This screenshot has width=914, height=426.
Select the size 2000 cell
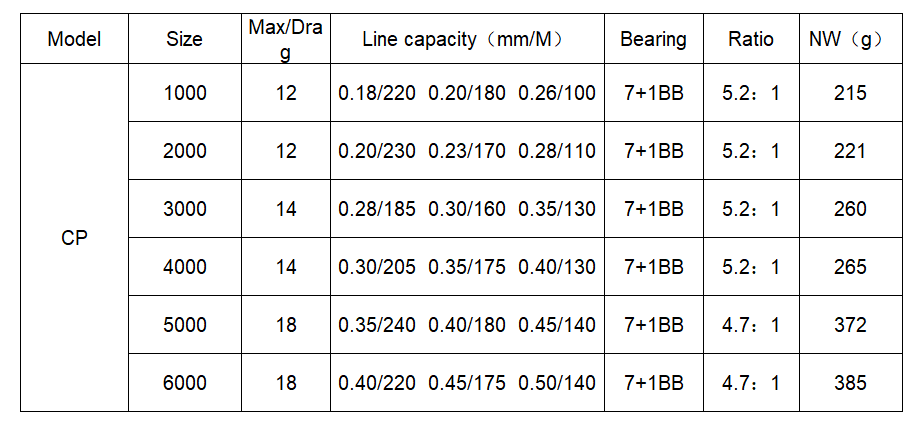[184, 151]
